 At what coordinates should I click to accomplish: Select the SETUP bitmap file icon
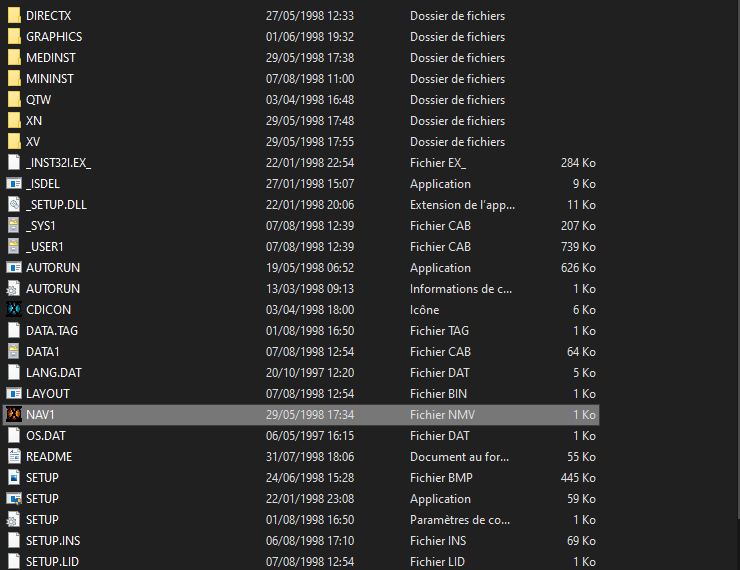pos(14,478)
